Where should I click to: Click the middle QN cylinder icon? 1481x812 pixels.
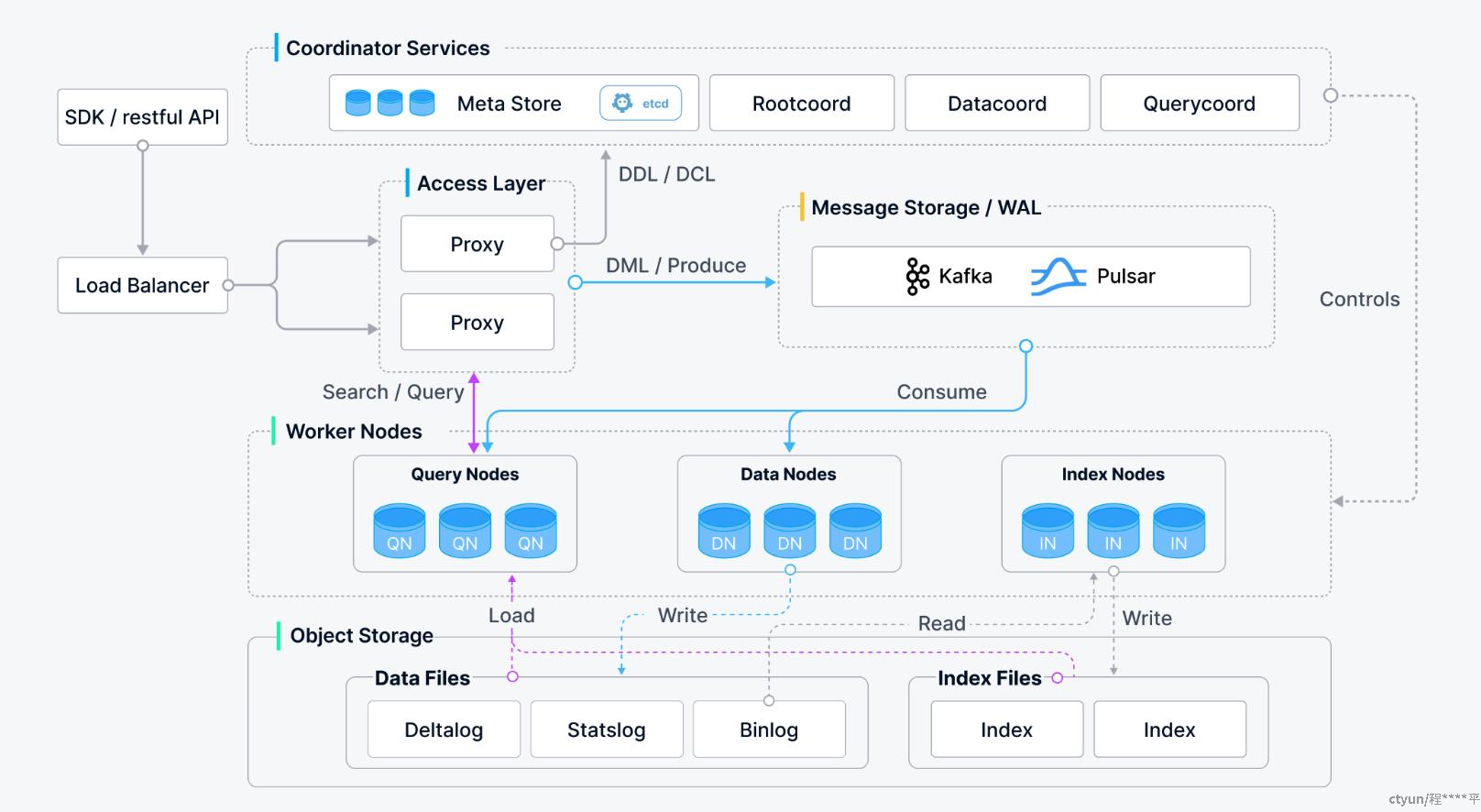pyautogui.click(x=465, y=531)
